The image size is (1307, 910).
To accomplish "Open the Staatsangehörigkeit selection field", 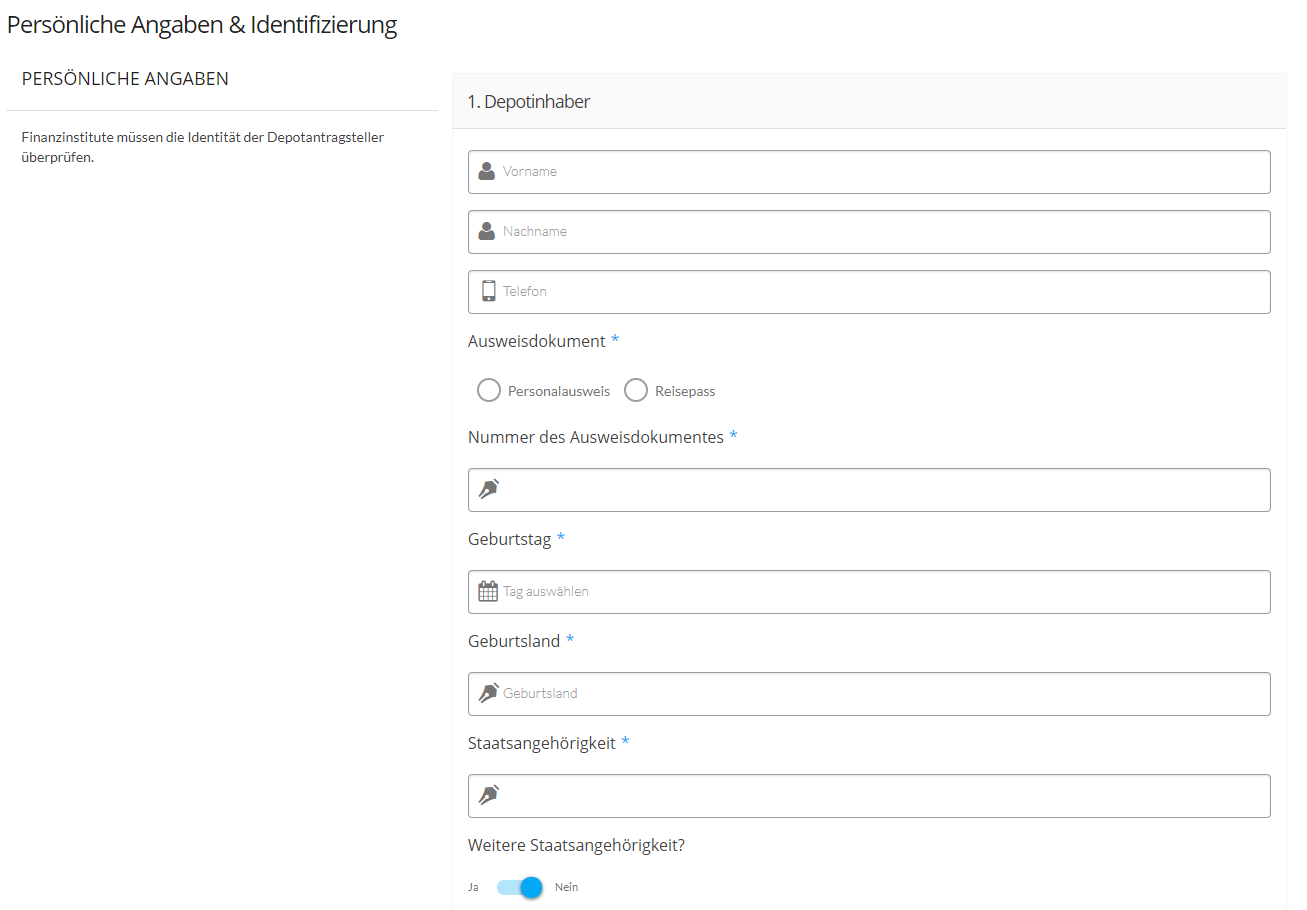I will [880, 796].
